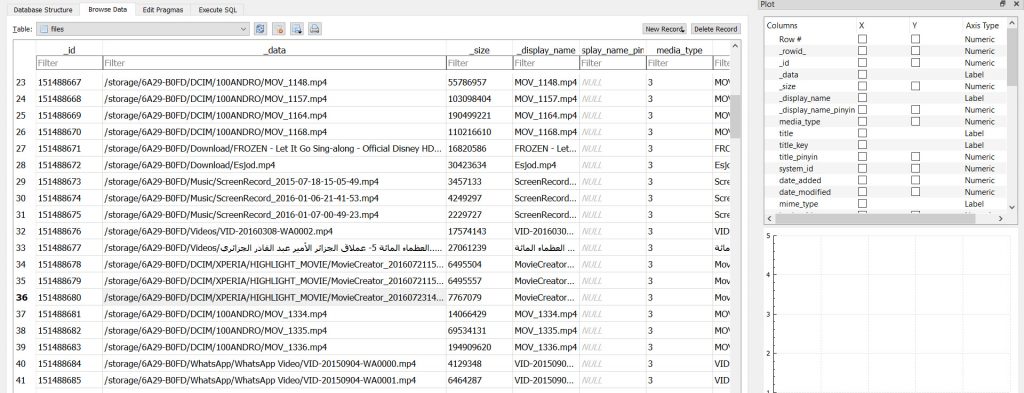This screenshot has height=393, width=1024.
Task: Click the _size column filter field
Action: click(479, 63)
